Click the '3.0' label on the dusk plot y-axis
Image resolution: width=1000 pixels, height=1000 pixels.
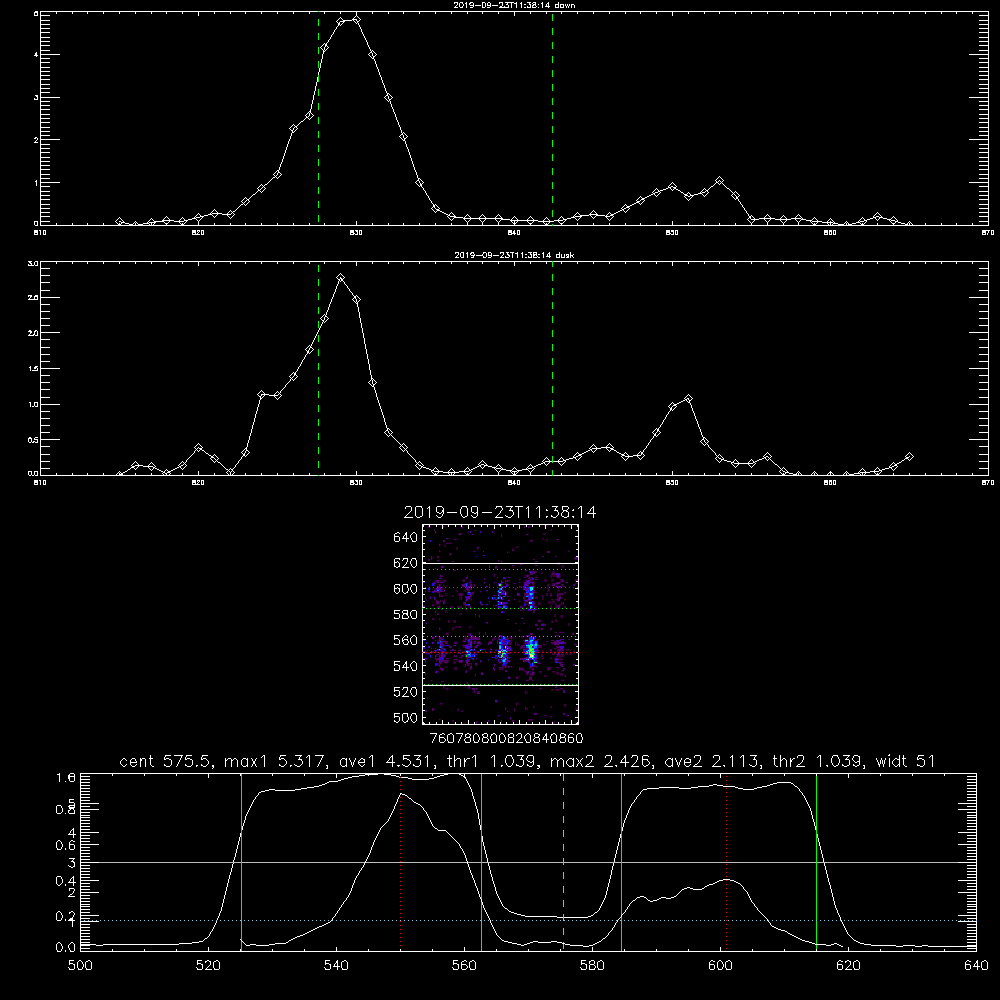[x=34, y=263]
